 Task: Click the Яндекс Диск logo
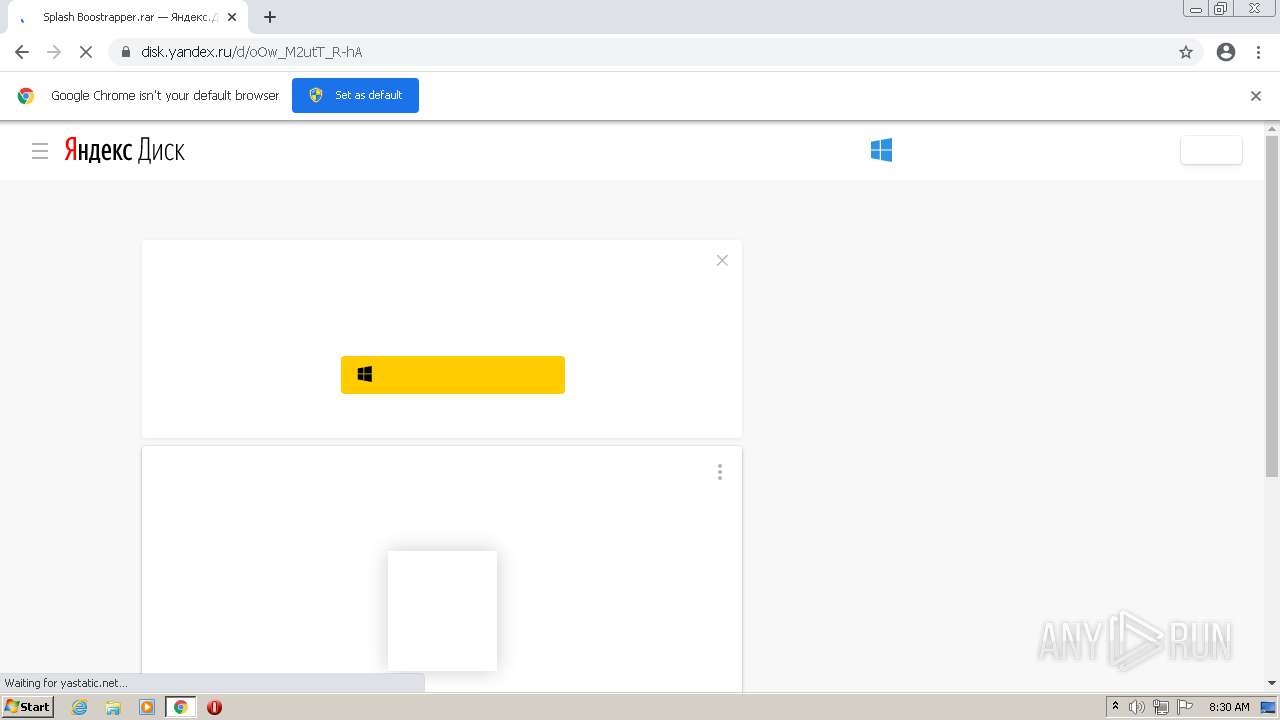125,150
